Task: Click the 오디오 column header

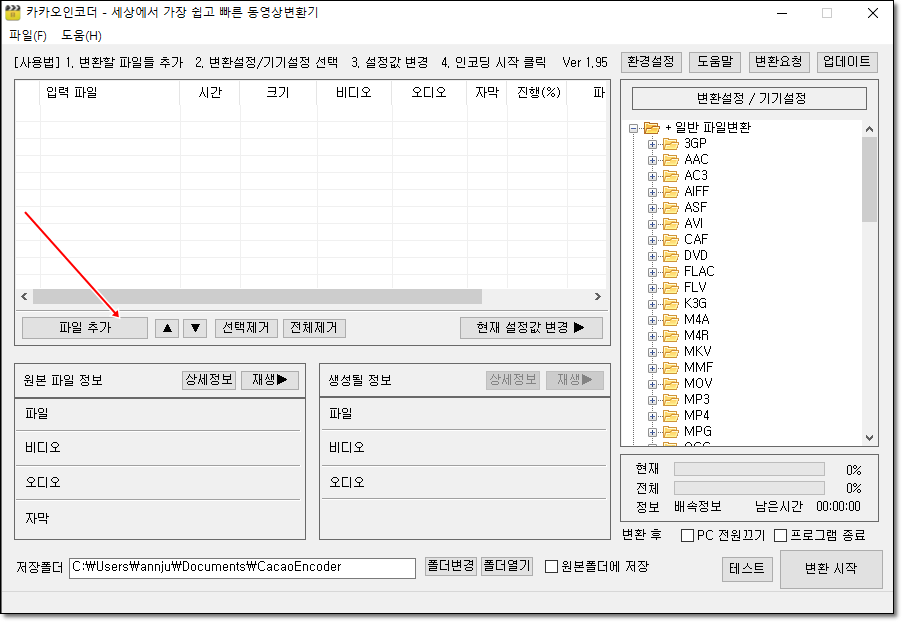Action: [429, 93]
